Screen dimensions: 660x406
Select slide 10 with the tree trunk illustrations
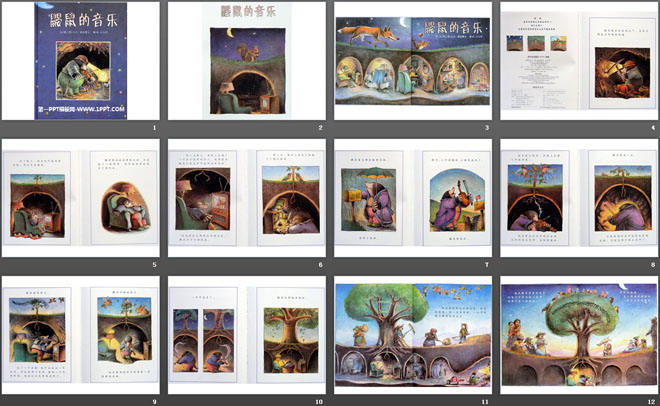tap(245, 337)
